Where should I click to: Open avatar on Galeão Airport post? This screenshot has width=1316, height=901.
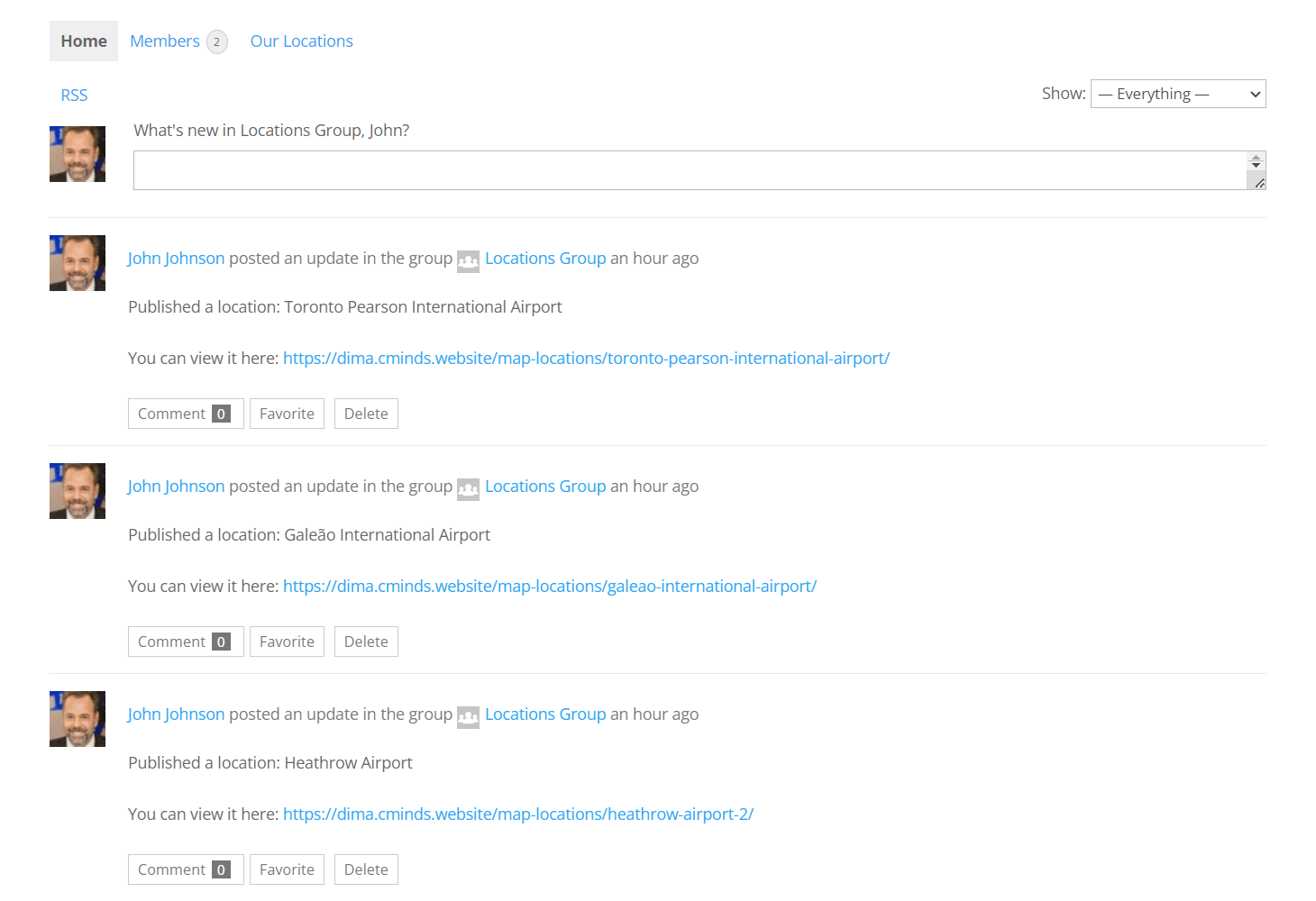pos(78,491)
